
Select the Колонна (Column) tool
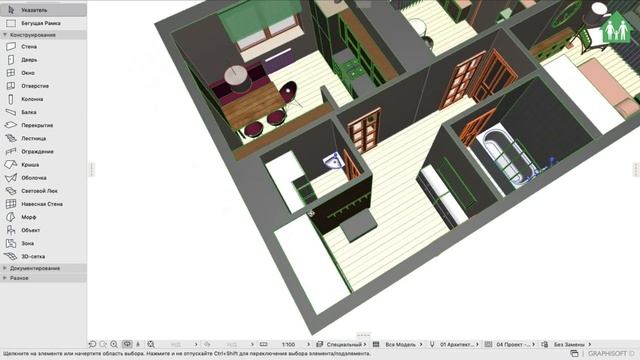pyautogui.click(x=43, y=99)
